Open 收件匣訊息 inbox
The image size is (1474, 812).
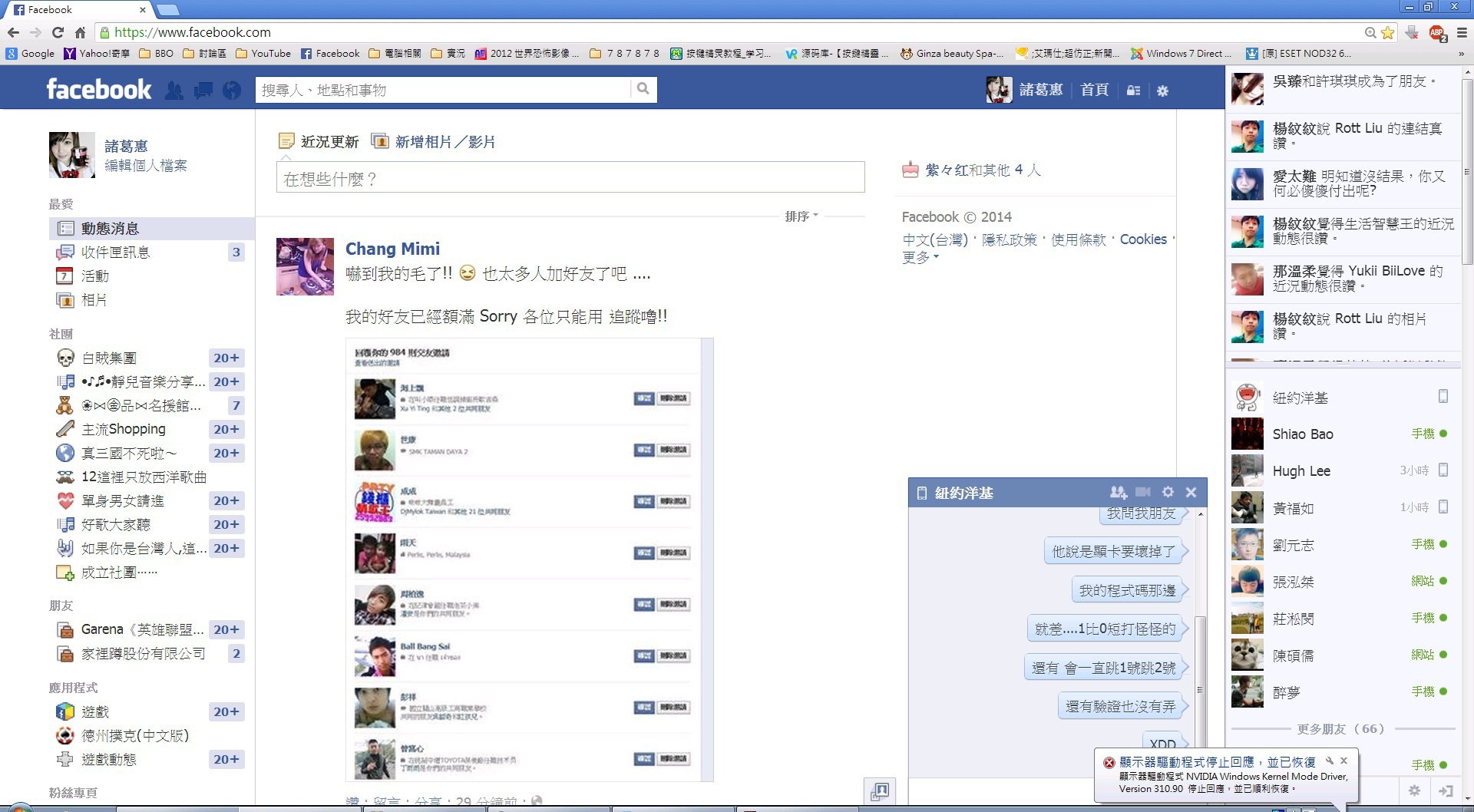(x=115, y=252)
